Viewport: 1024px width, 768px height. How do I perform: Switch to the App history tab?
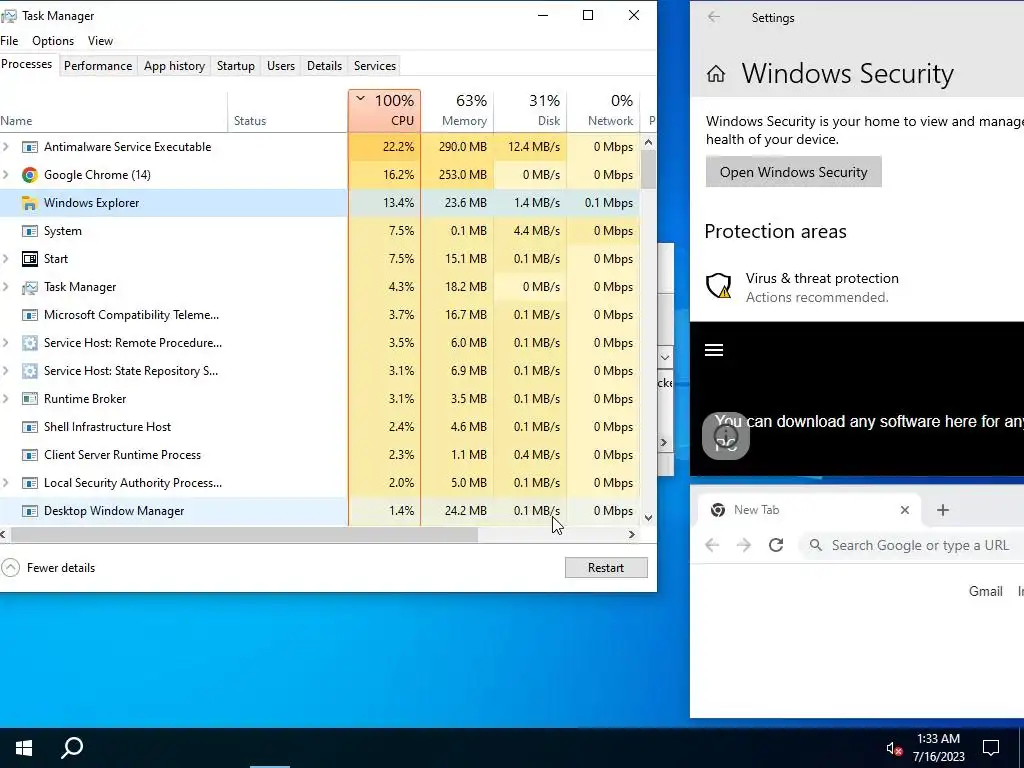click(x=174, y=66)
